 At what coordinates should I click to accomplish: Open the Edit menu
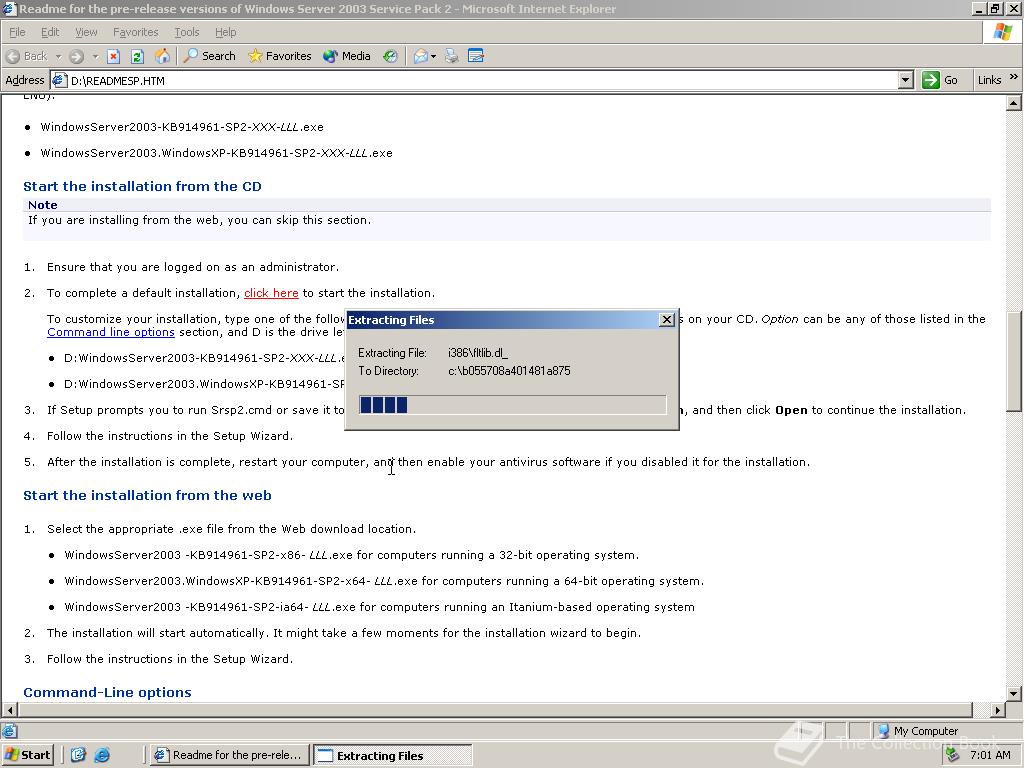[50, 32]
